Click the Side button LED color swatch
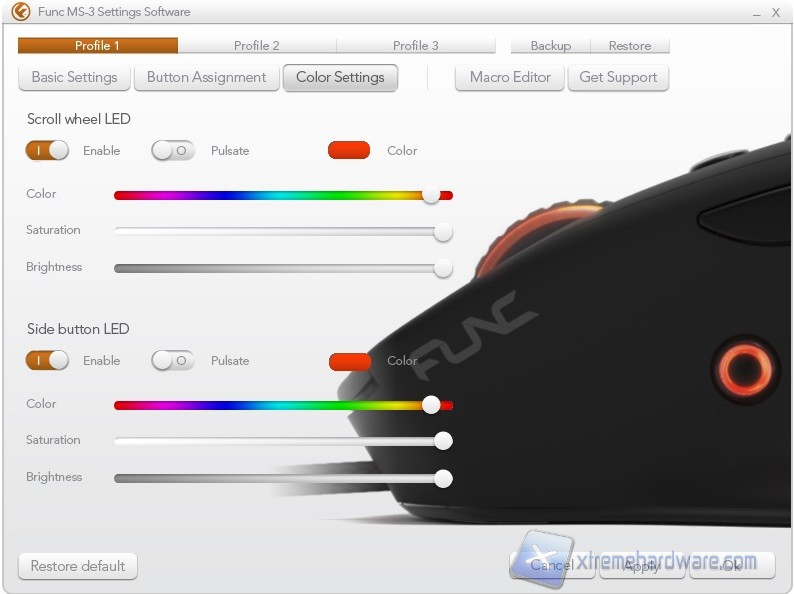 (x=349, y=360)
